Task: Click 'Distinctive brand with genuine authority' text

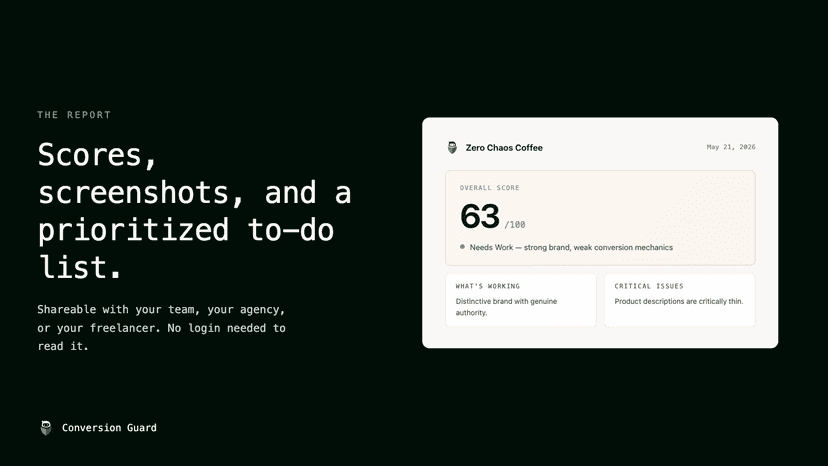Action: (x=506, y=307)
